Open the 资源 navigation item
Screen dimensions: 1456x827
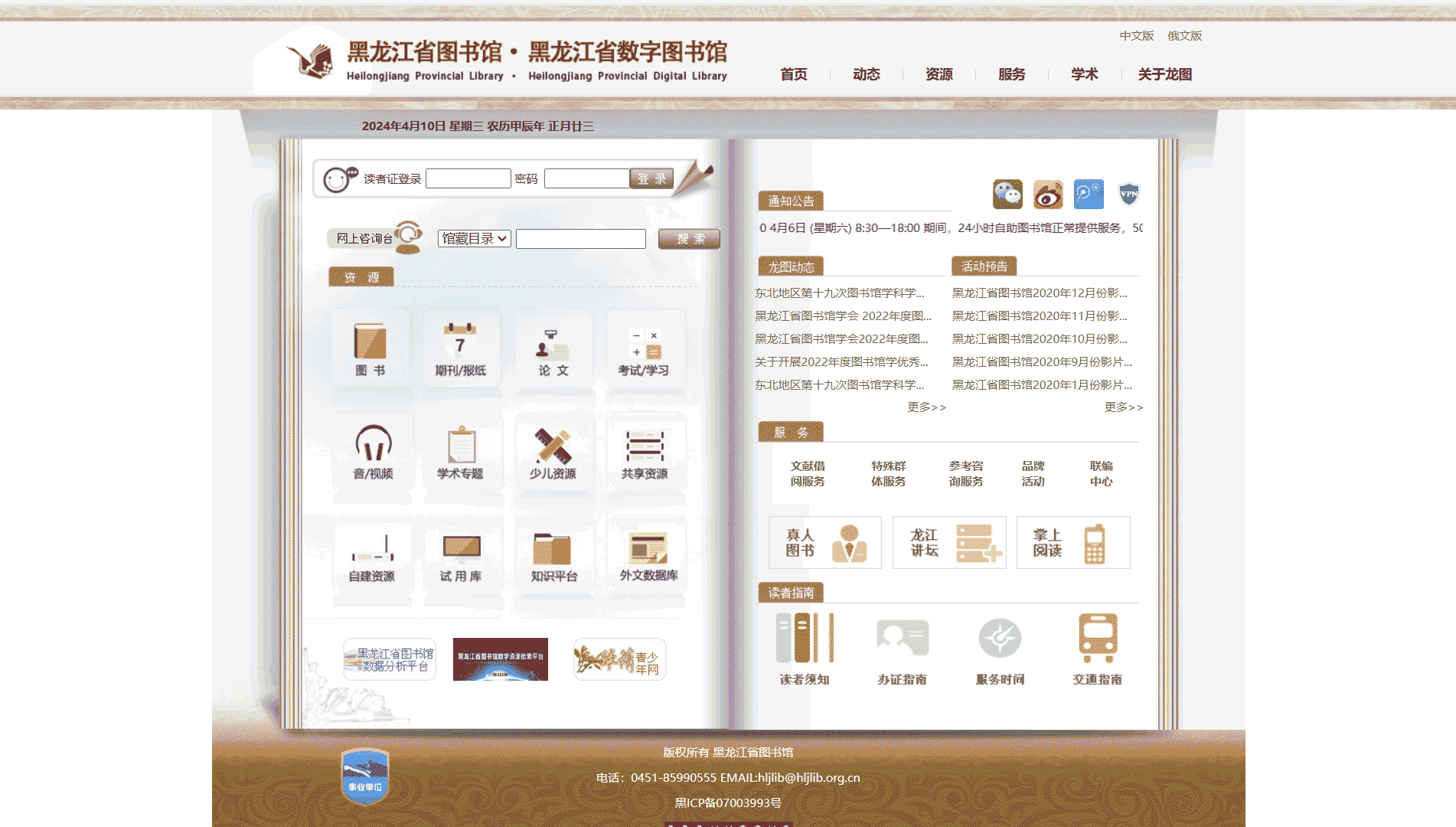click(x=939, y=74)
